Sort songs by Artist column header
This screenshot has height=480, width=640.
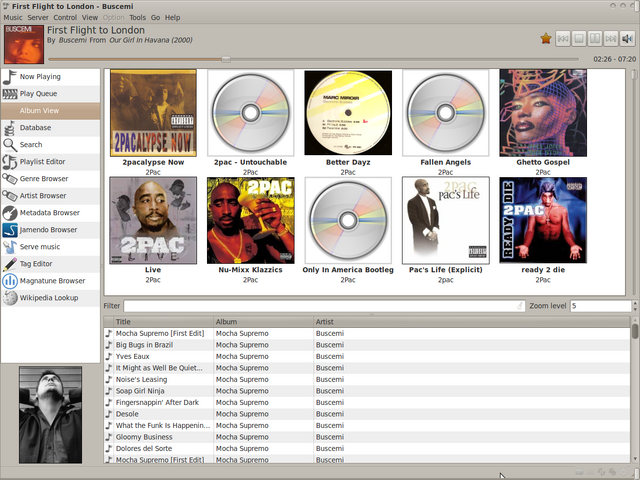point(471,322)
